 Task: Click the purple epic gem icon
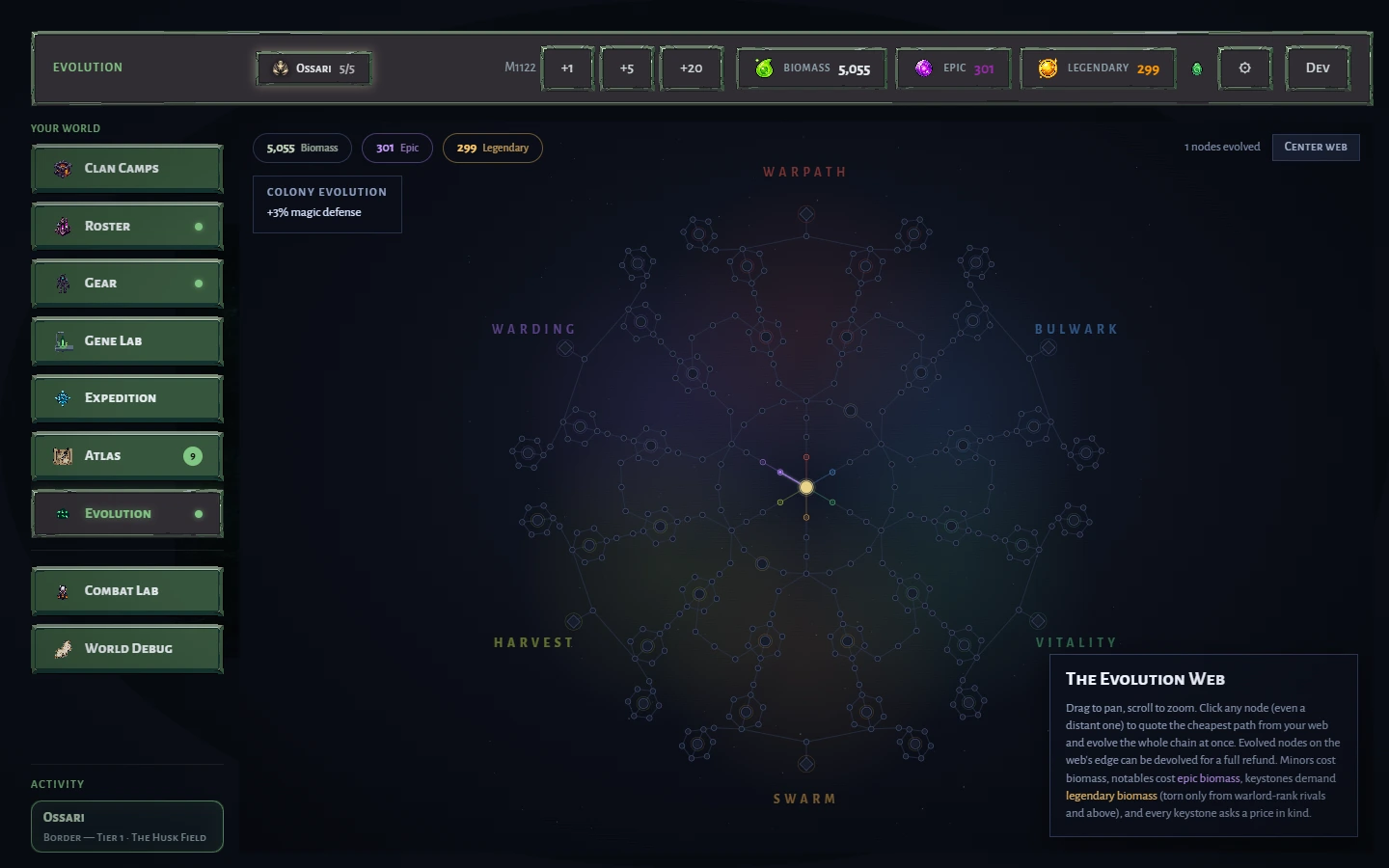click(923, 68)
